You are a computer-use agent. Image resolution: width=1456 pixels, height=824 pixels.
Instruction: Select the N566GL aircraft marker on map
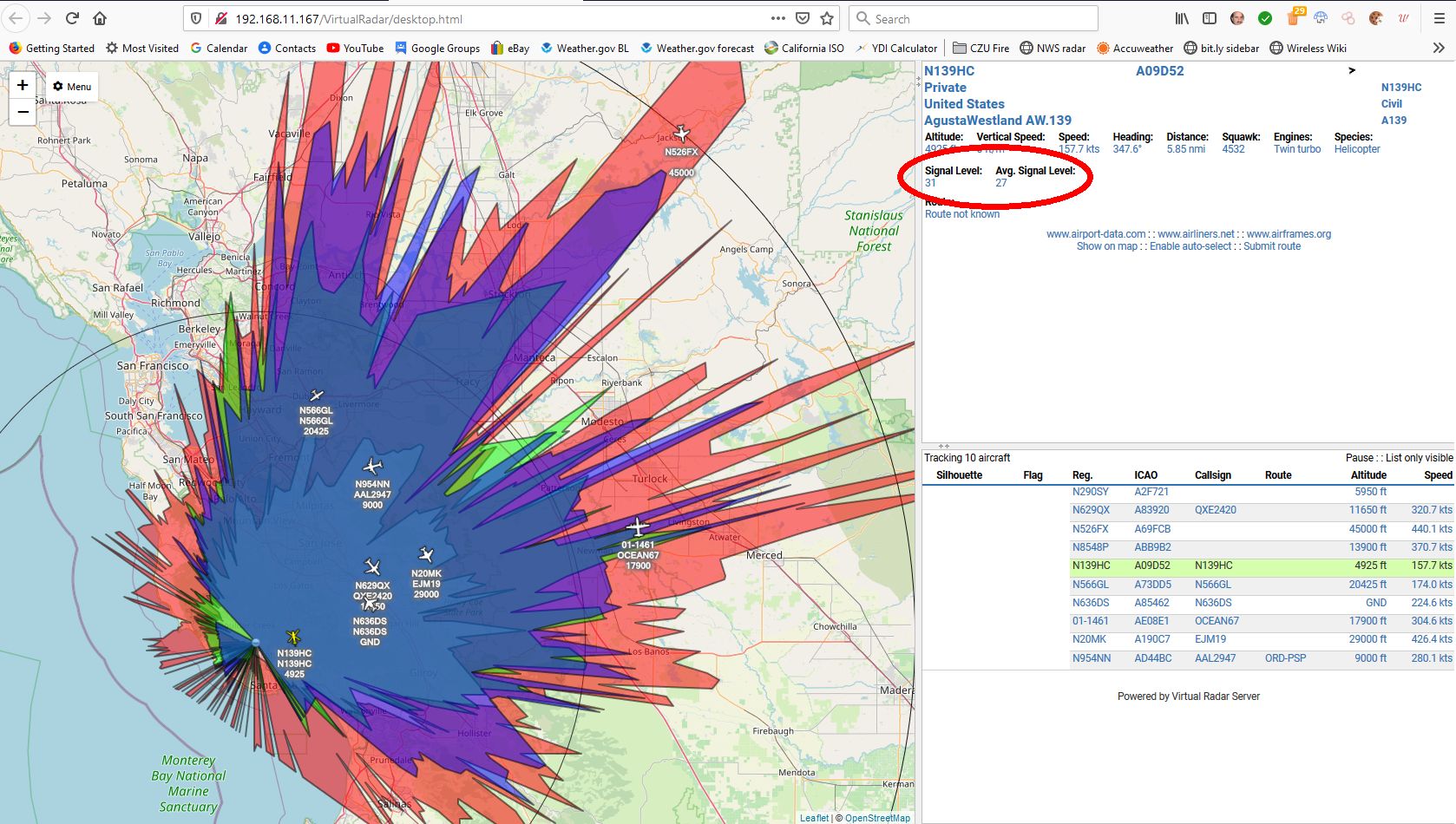[x=317, y=396]
